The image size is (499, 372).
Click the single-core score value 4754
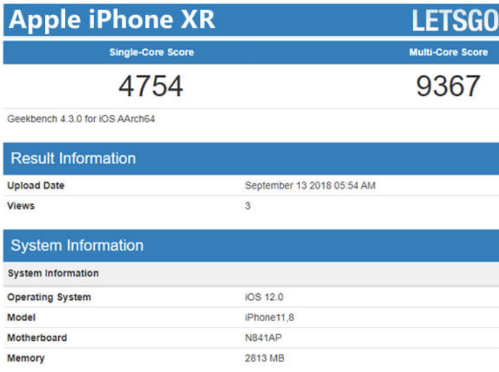click(151, 86)
